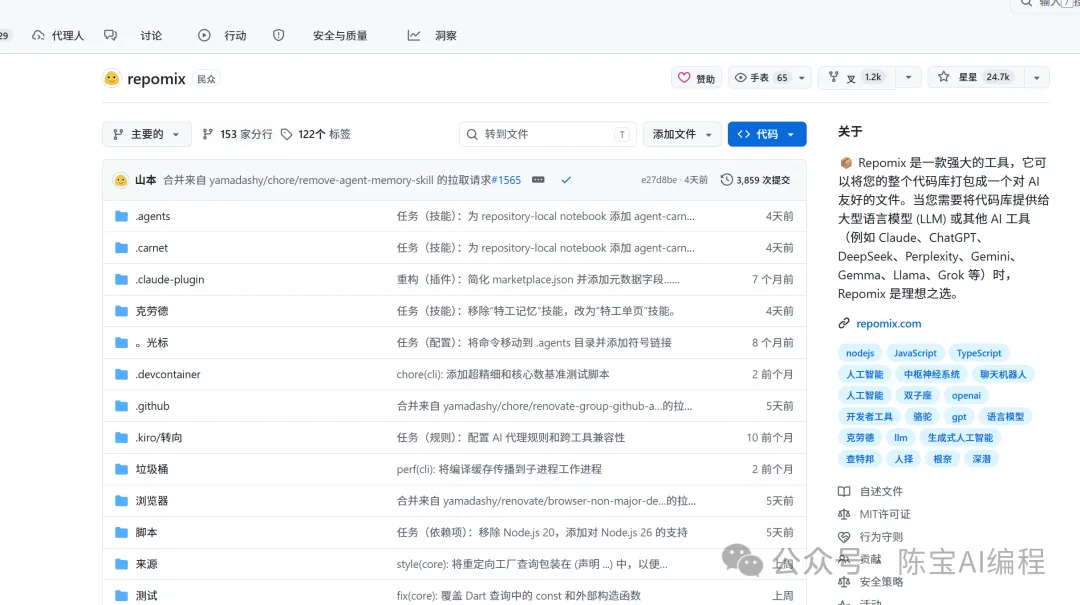The image size is (1080, 605).
Task: Click the link icon beside repomix.com
Action: point(844,323)
